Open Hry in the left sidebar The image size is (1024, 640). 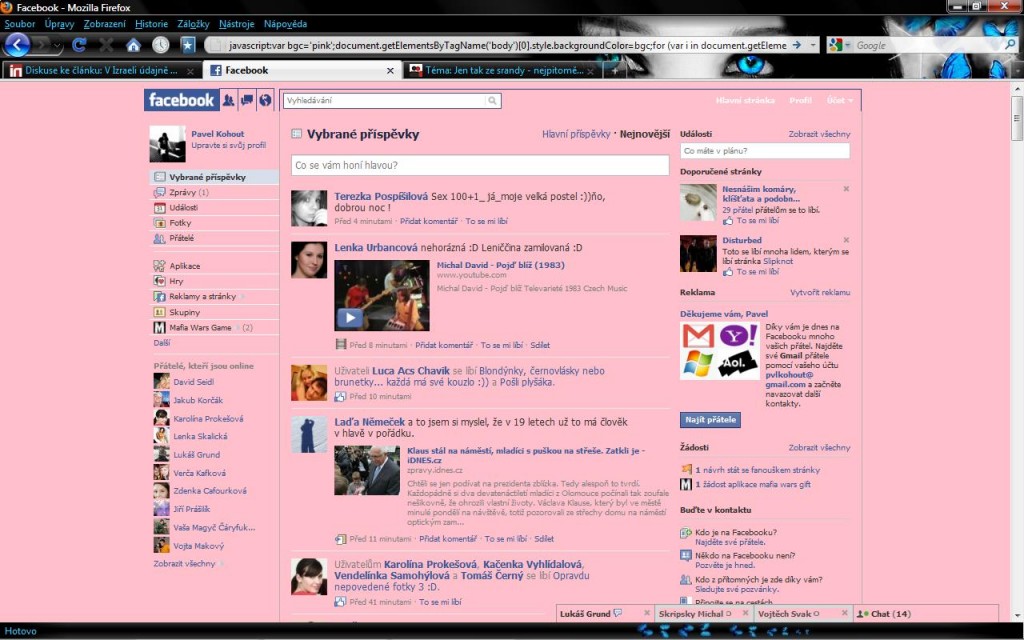[x=176, y=281]
